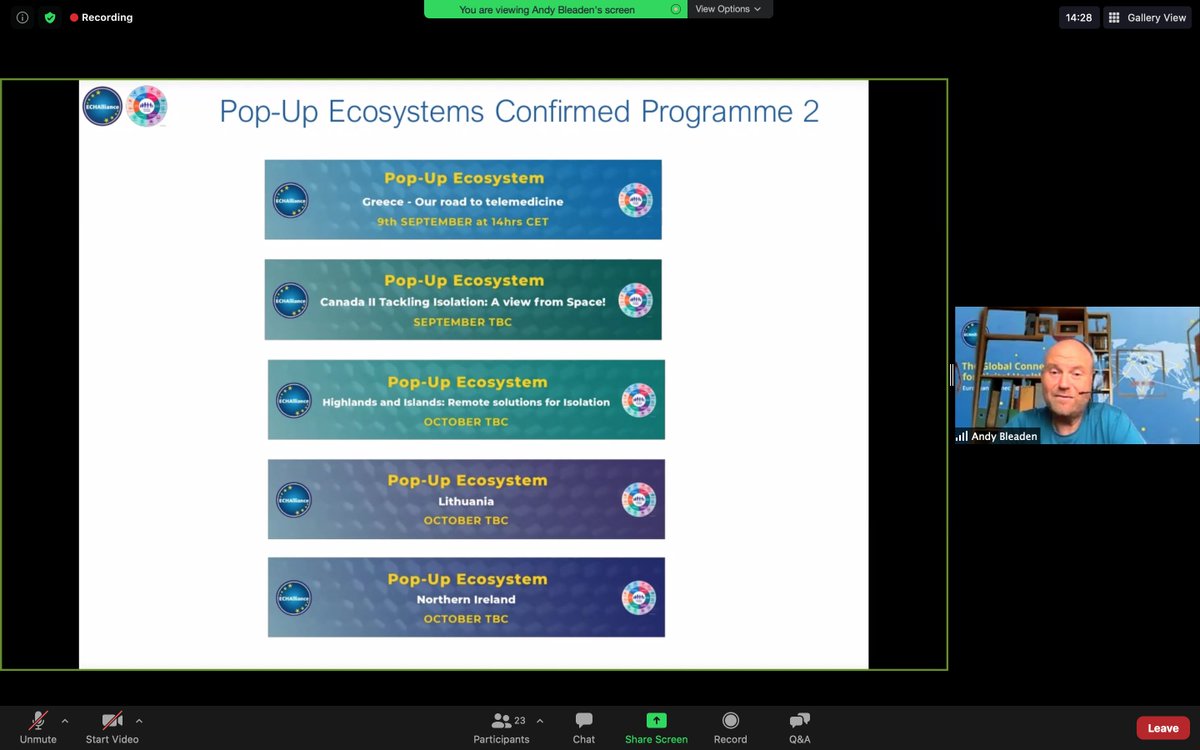Click 'SEPTEMBER TBC' on Canada banner

click(x=463, y=323)
